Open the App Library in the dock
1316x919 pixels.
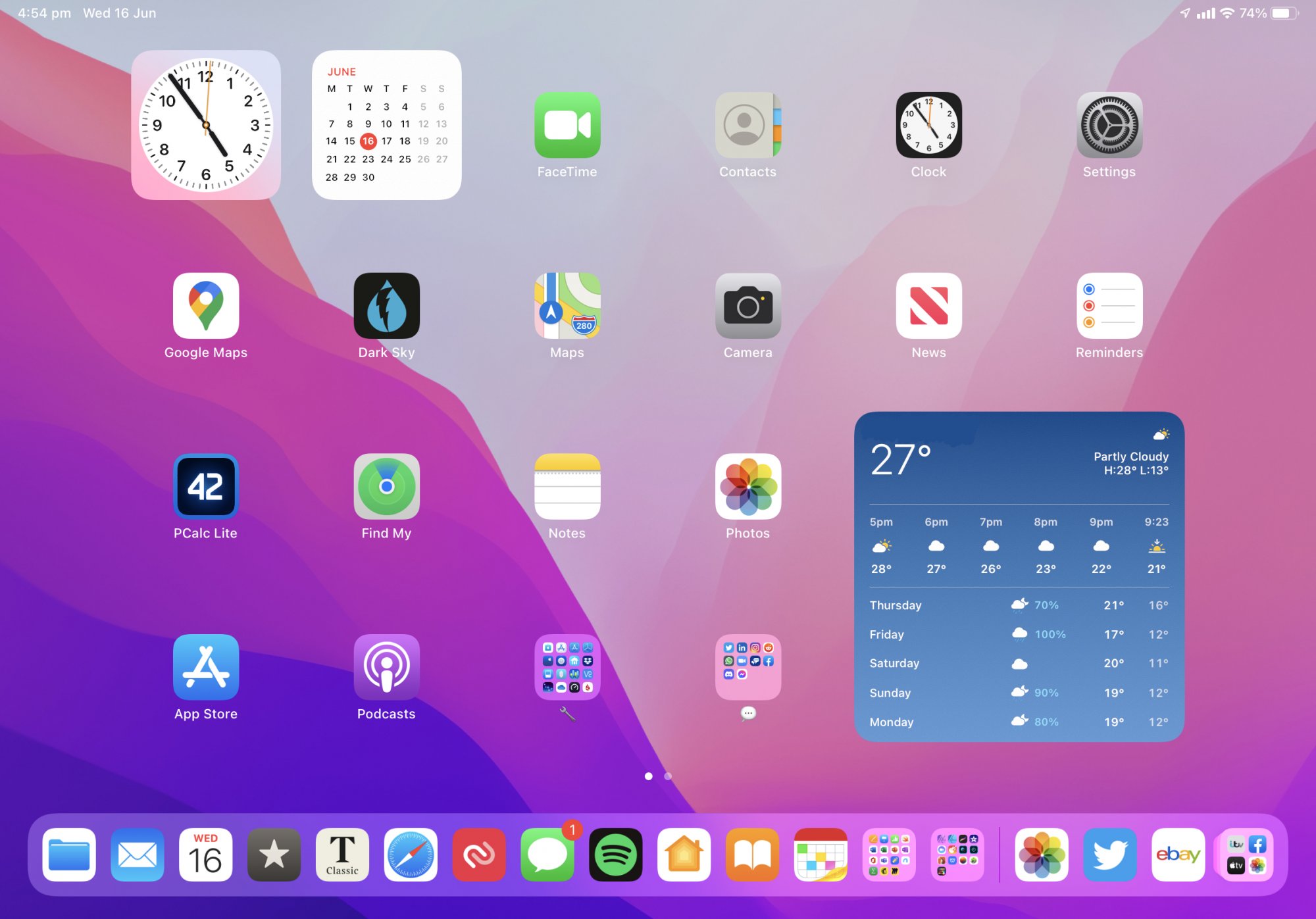(1246, 855)
